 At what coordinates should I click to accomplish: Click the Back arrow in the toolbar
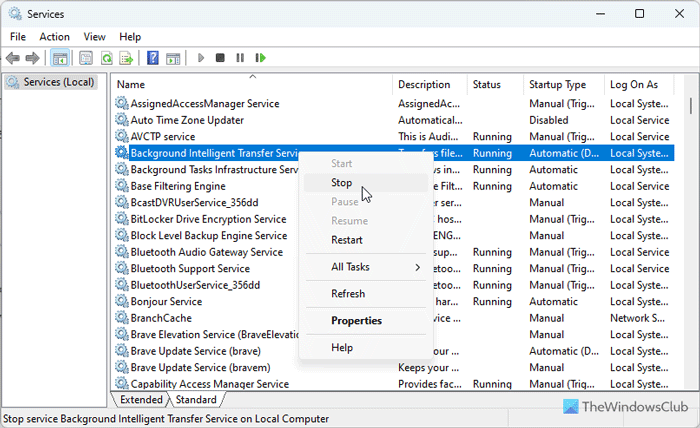(x=13, y=58)
